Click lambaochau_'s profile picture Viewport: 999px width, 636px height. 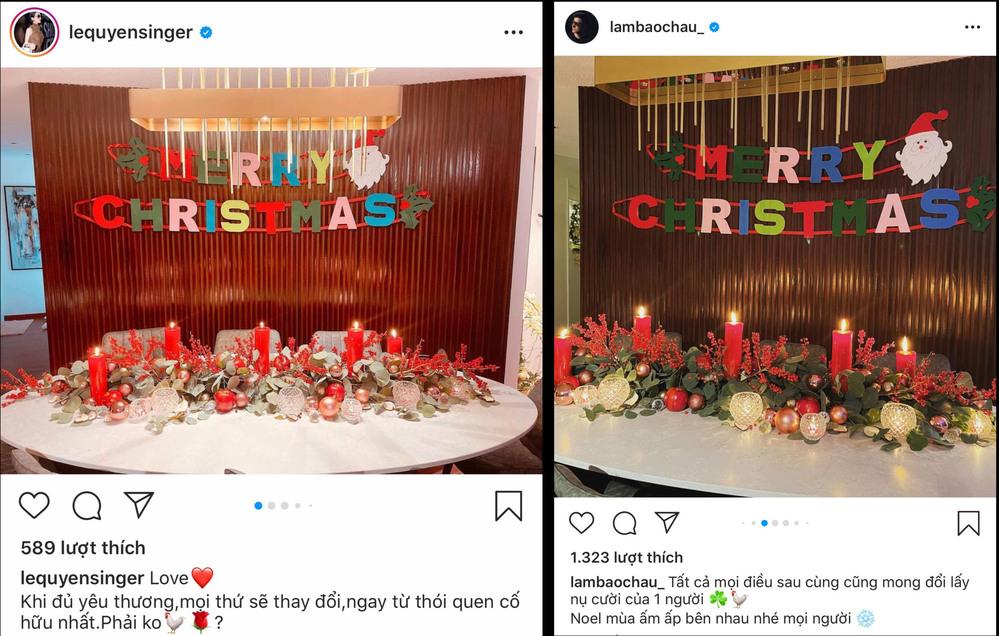pyautogui.click(x=583, y=26)
